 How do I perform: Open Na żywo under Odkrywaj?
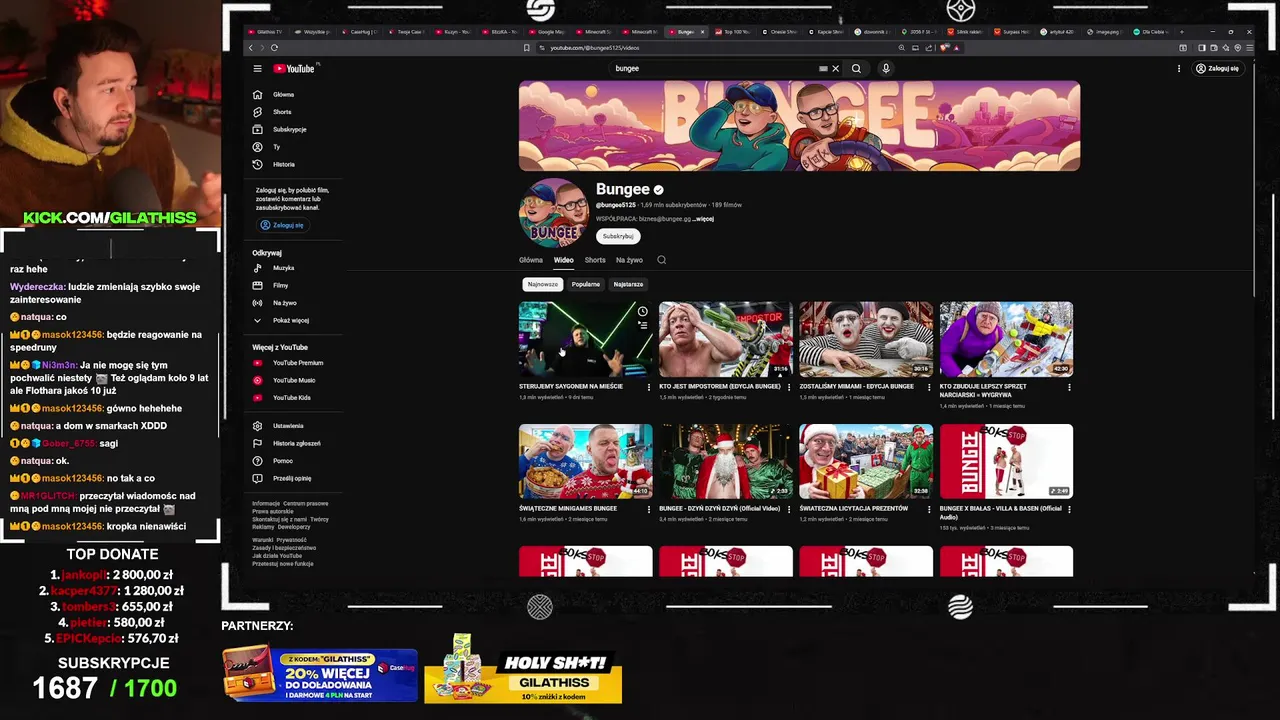[285, 303]
